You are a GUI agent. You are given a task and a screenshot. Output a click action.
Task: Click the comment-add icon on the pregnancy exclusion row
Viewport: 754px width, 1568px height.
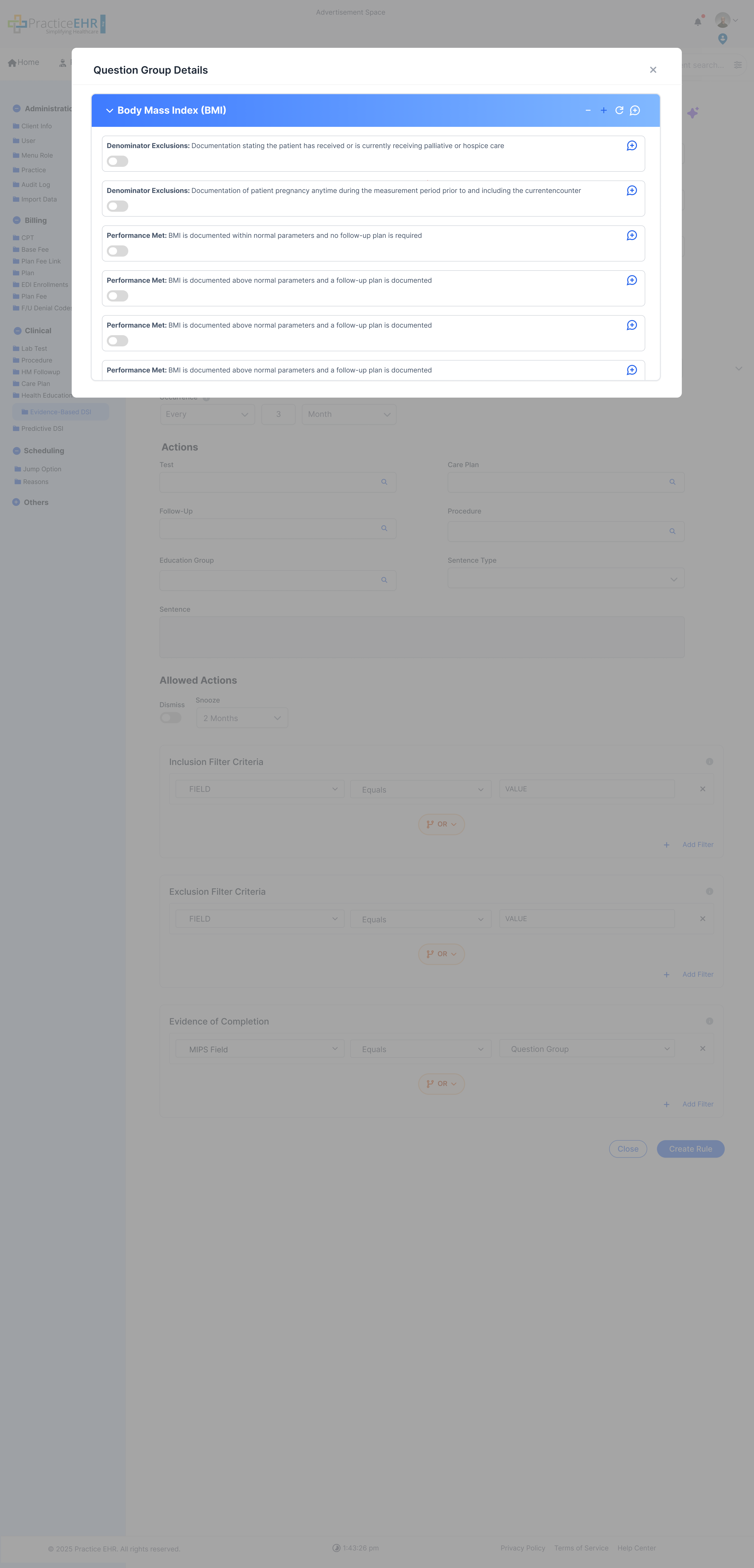tap(631, 190)
